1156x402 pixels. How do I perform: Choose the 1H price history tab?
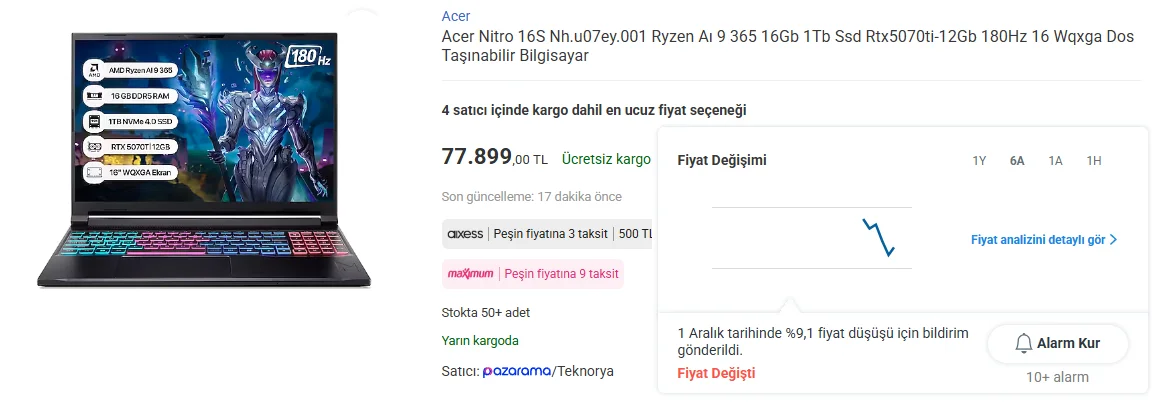(x=1094, y=161)
